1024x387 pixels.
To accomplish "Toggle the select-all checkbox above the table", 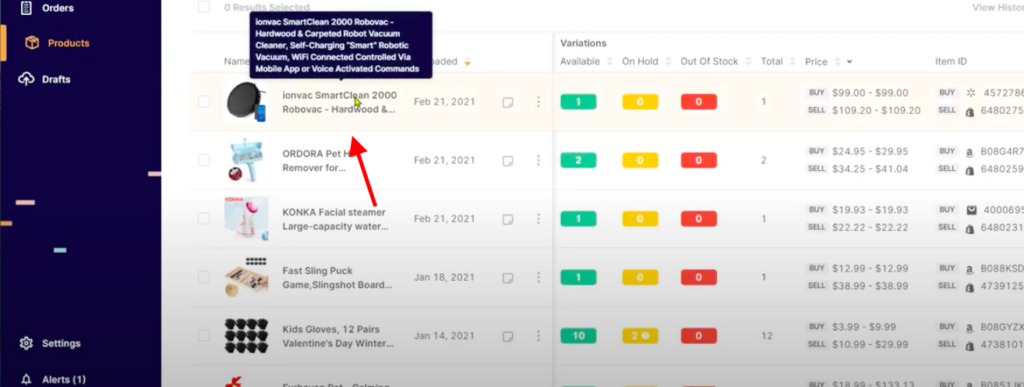I will (x=204, y=7).
